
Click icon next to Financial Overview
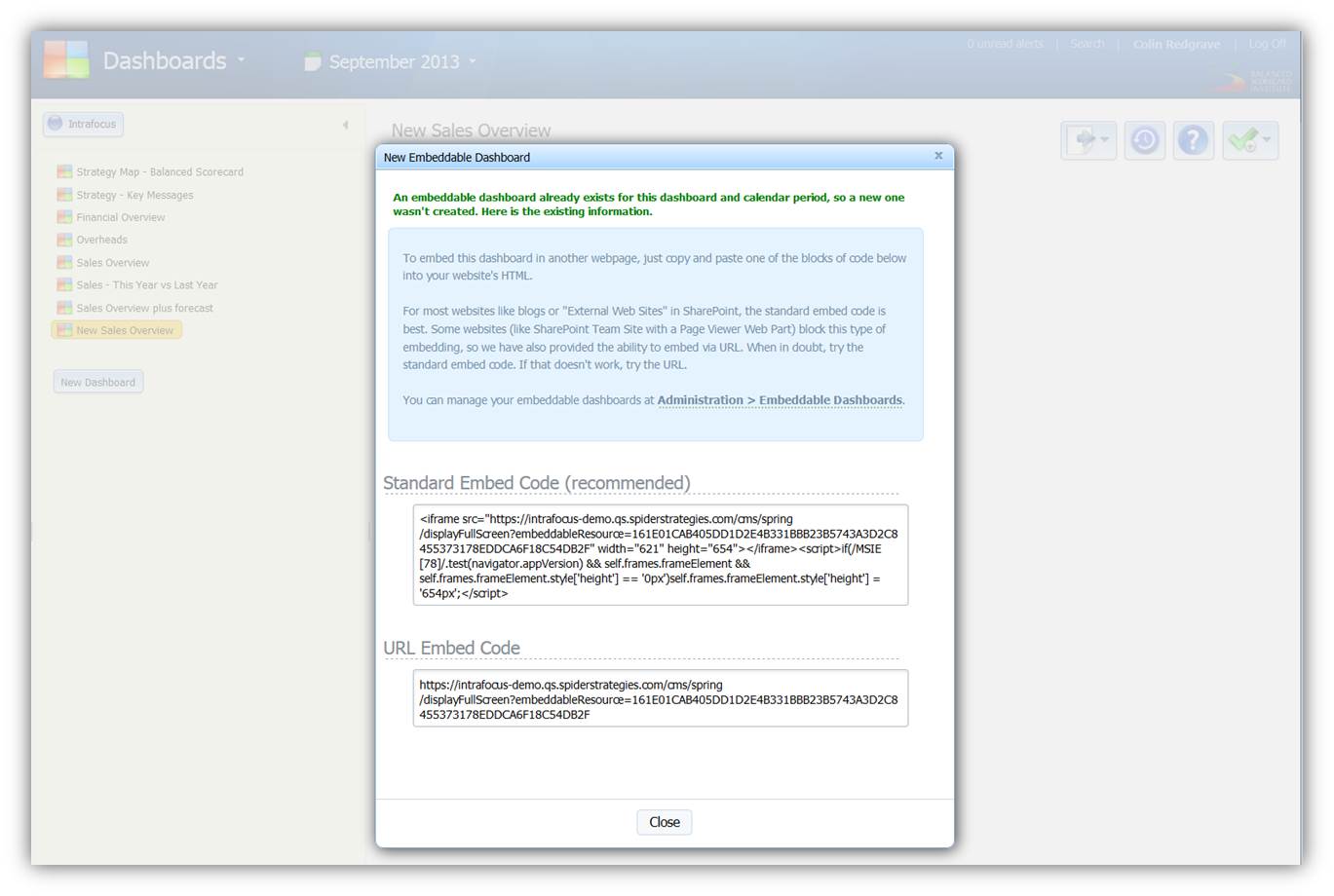64,217
